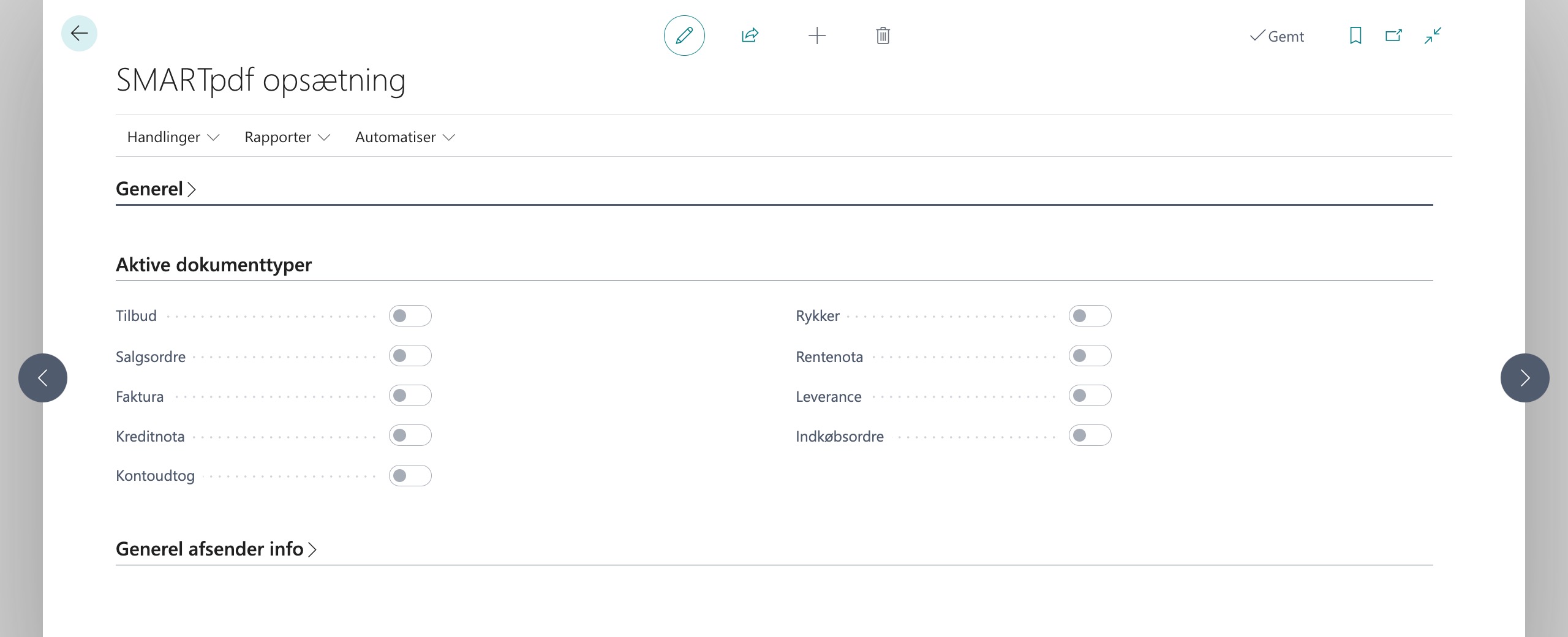Screen dimensions: 1568x637
Task: Click the bookmark icon
Action: coord(1355,36)
